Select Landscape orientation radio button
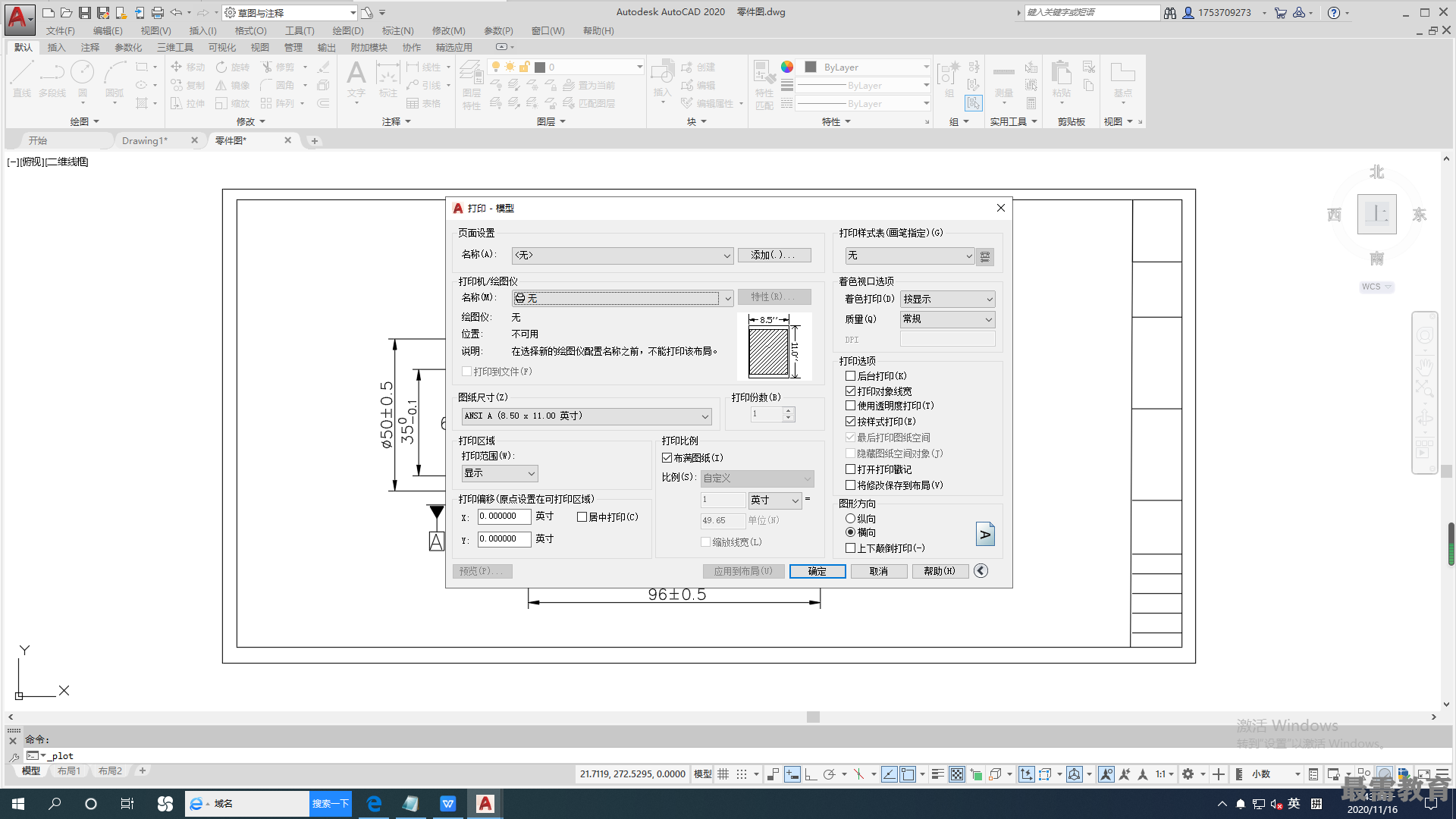The width and height of the screenshot is (1456, 819). tap(851, 532)
